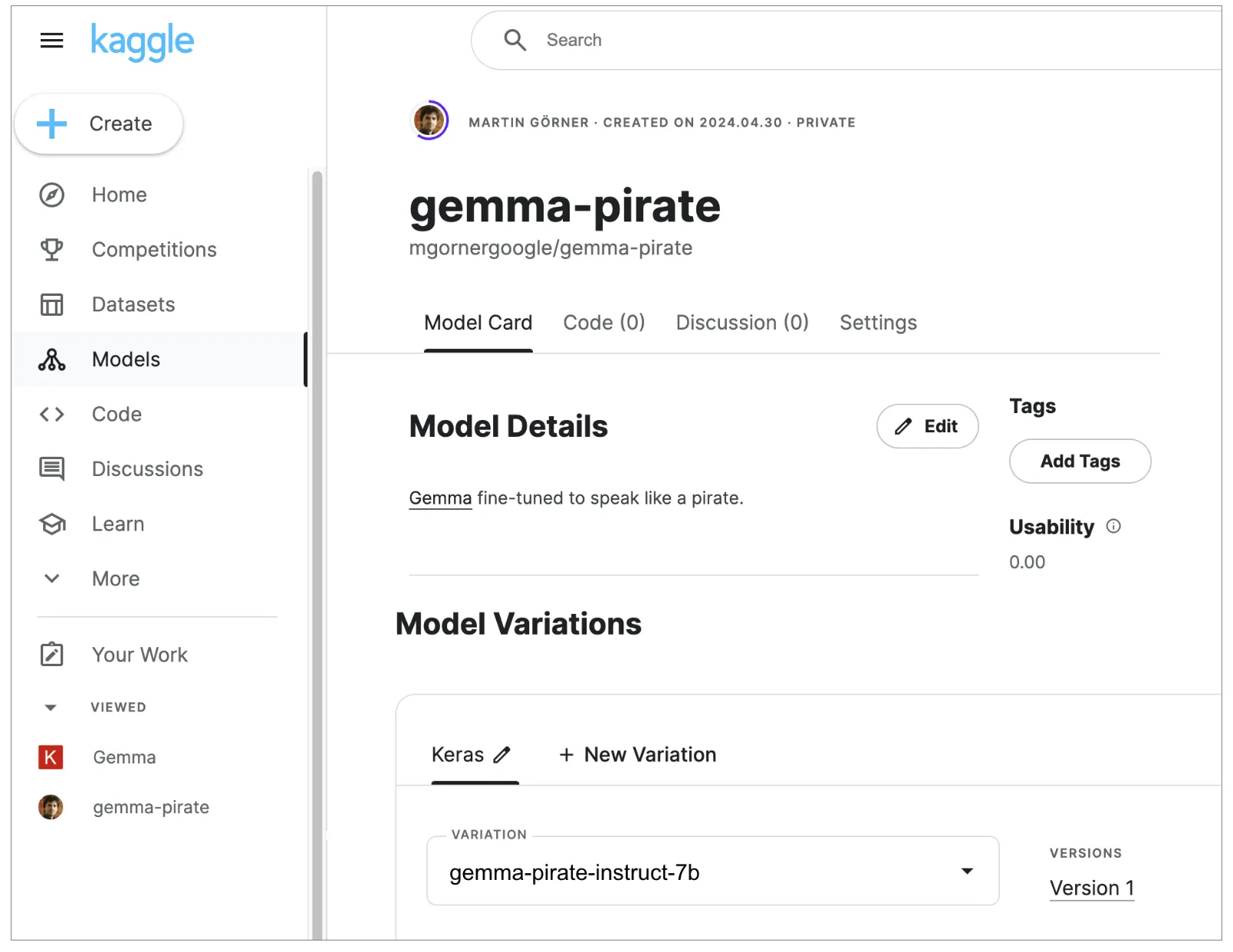Click the usability score 0.00

coord(1027,563)
